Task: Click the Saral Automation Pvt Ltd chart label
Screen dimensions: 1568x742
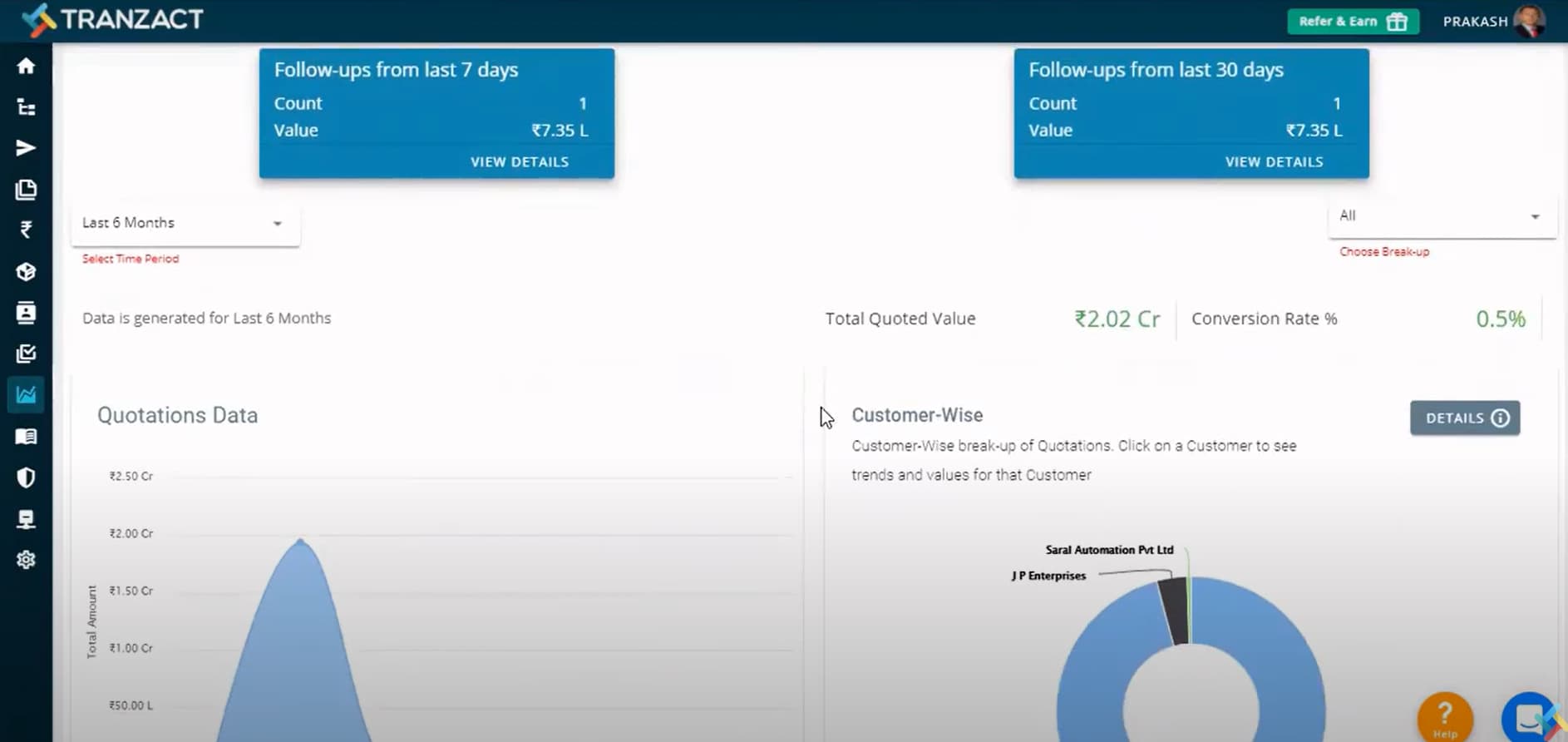Action: (x=1109, y=550)
